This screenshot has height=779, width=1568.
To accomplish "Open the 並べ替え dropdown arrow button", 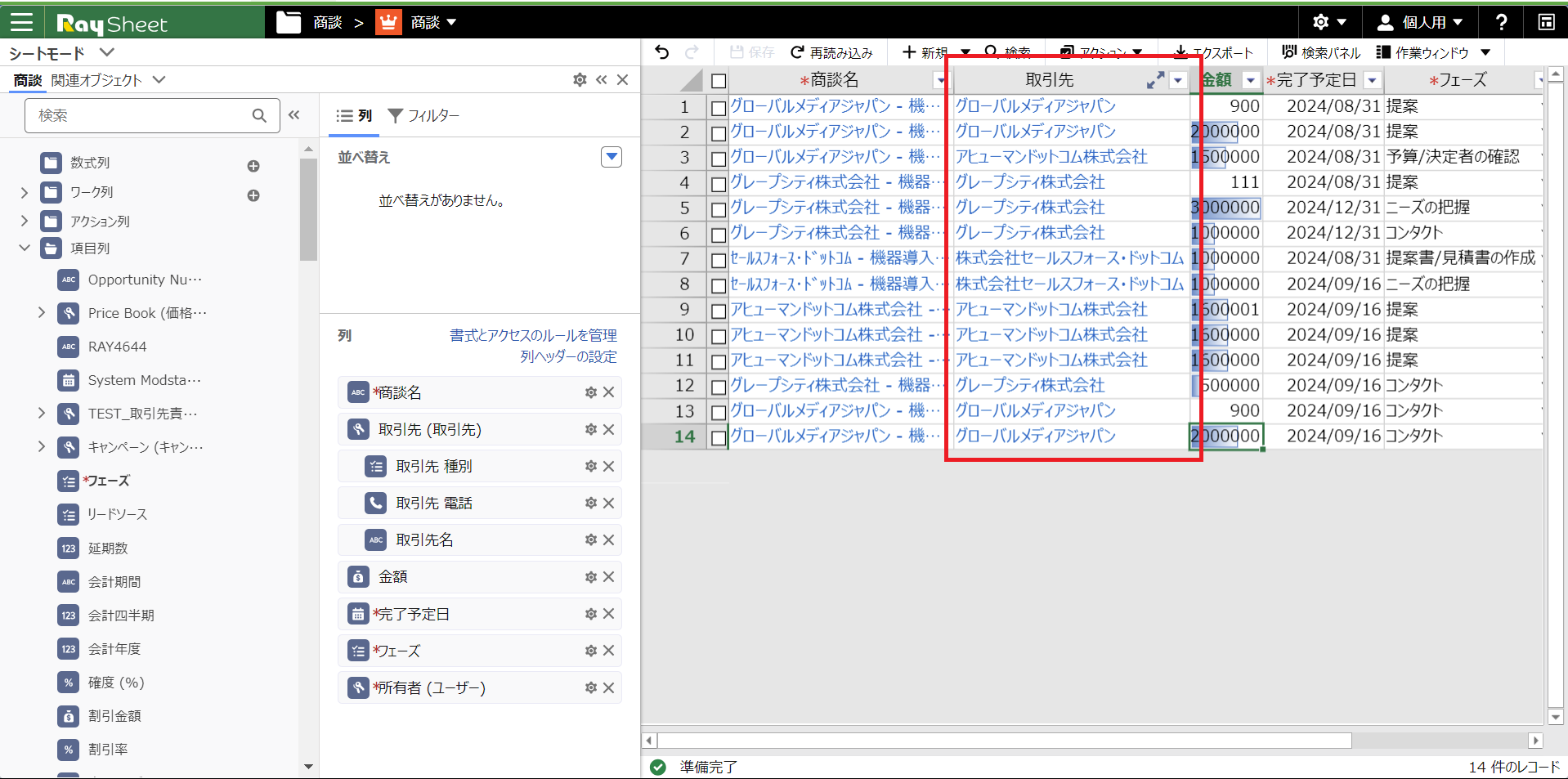I will pos(611,157).
